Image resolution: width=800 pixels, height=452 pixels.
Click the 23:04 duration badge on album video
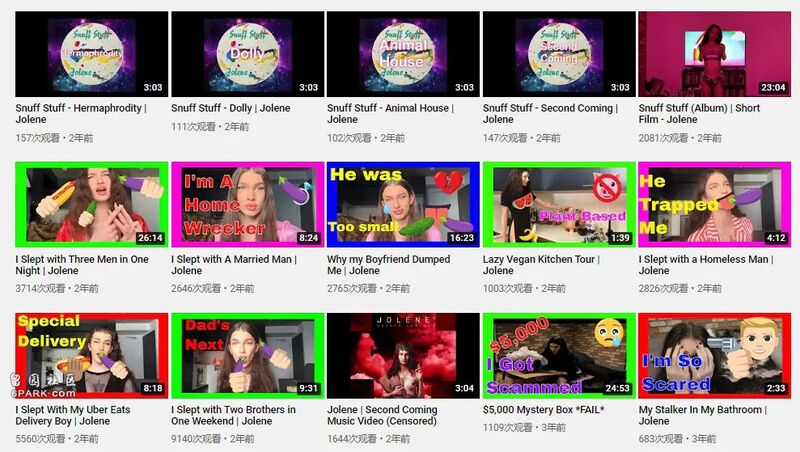click(x=772, y=87)
